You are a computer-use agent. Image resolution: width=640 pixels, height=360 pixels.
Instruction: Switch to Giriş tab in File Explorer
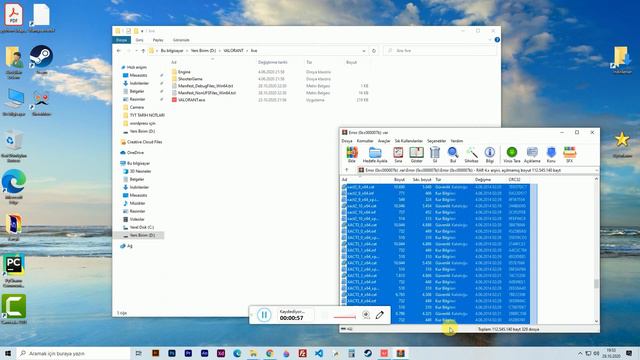[x=140, y=40]
